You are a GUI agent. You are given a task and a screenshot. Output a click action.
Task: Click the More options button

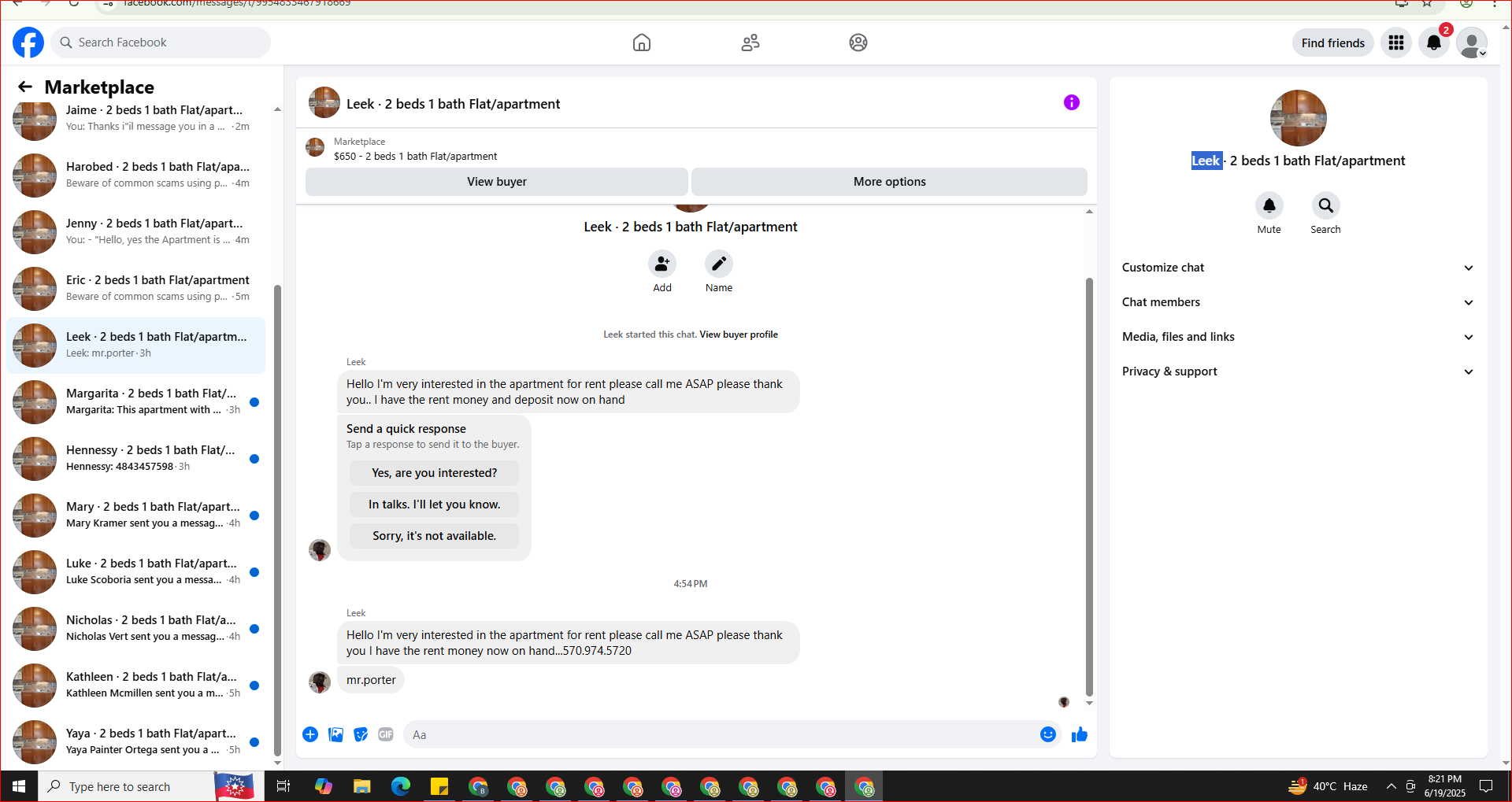[x=890, y=182]
